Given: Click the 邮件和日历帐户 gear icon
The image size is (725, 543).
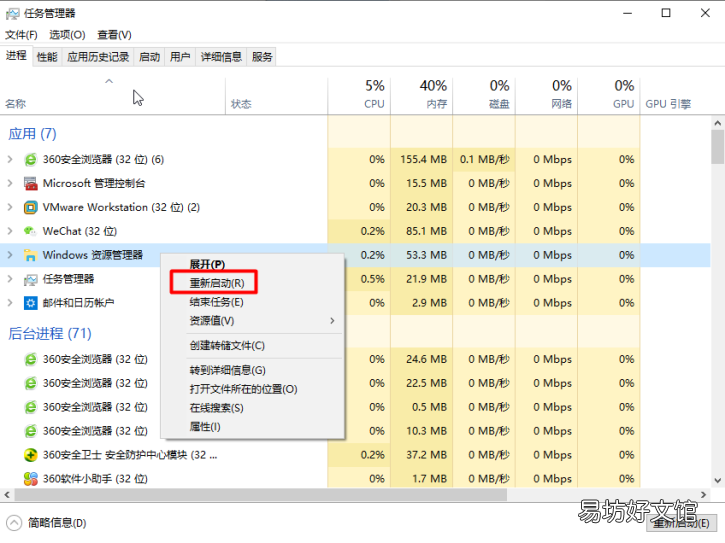Looking at the screenshot, I should click(x=31, y=303).
